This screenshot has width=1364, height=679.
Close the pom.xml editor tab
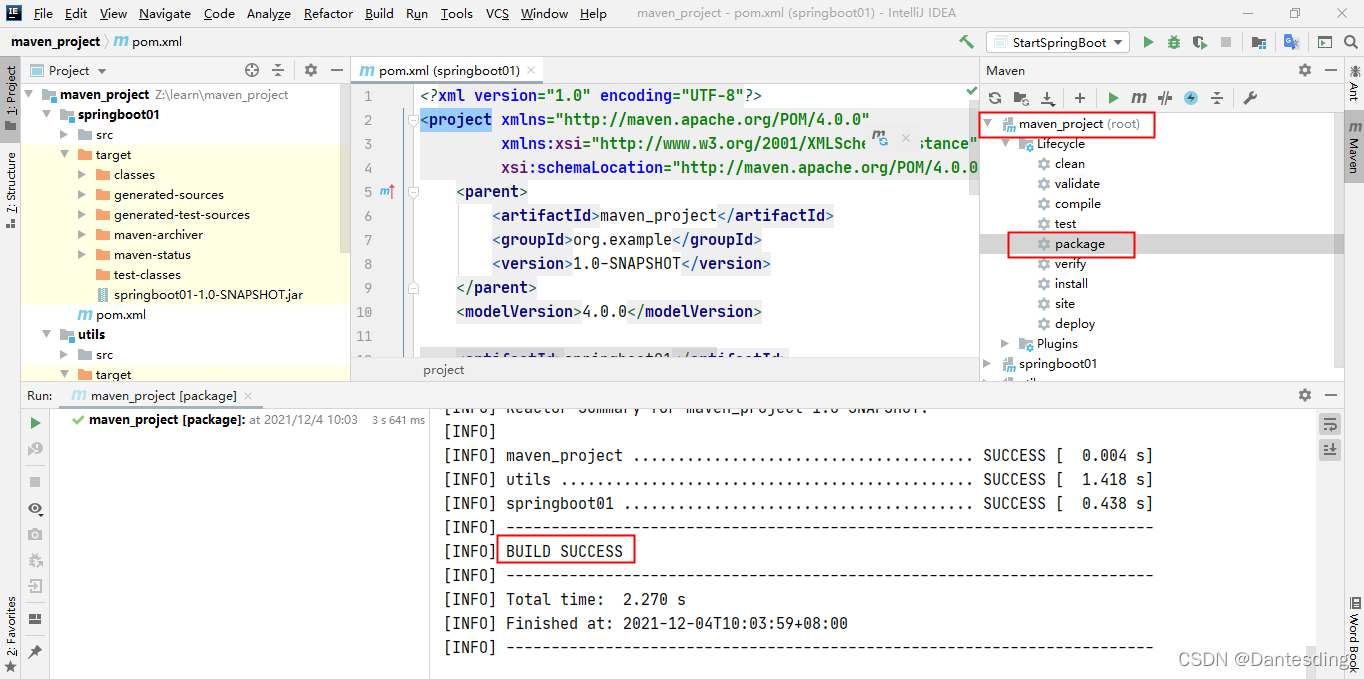click(x=531, y=71)
